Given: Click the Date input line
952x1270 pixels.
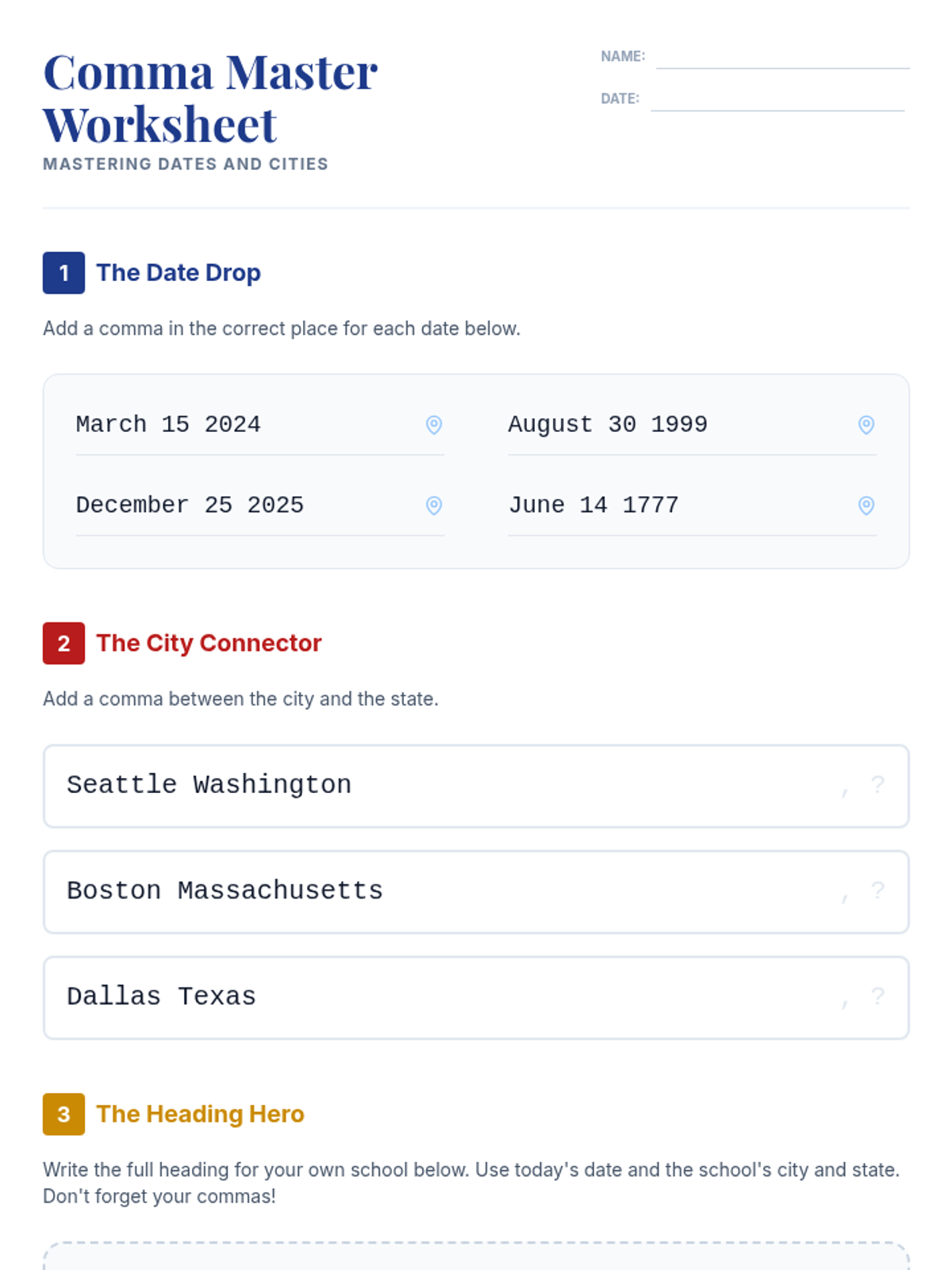Looking at the screenshot, I should (777, 100).
